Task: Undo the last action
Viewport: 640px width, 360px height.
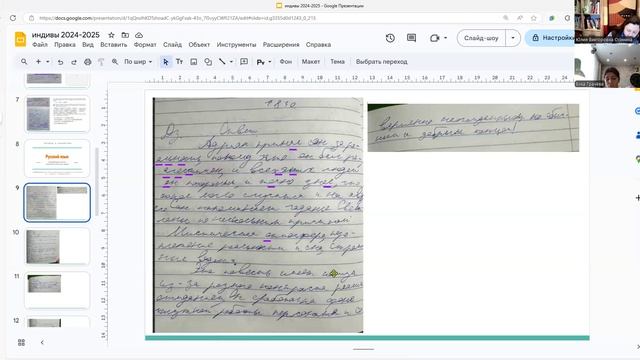Action: (x=60, y=62)
